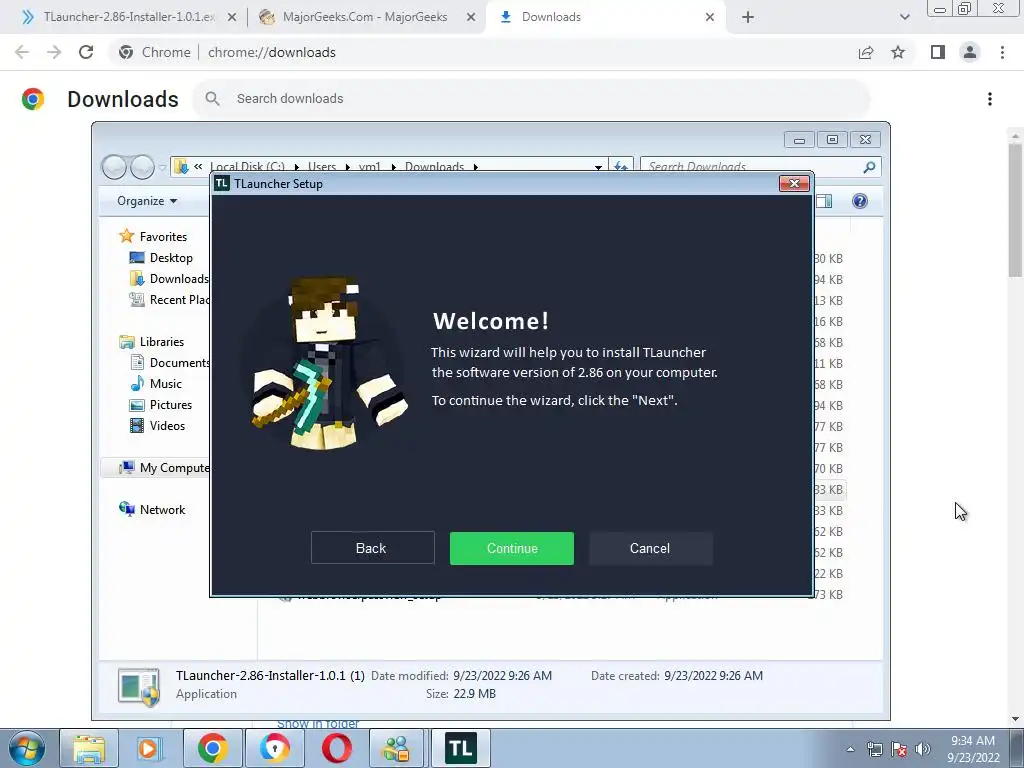Click the green Continue button
The height and width of the screenshot is (768, 1024).
pyautogui.click(x=511, y=548)
